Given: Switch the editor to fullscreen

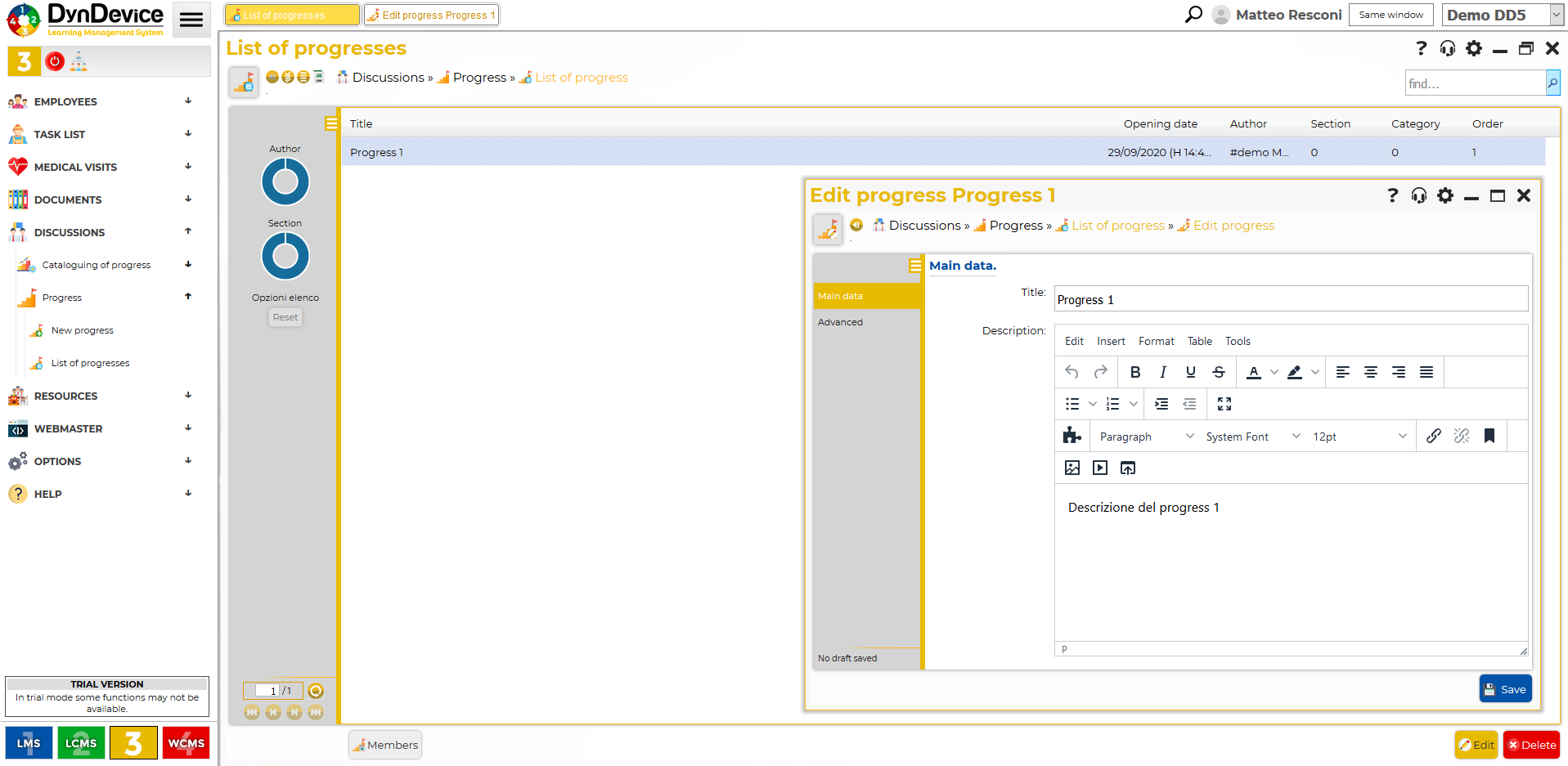Looking at the screenshot, I should (x=1224, y=404).
